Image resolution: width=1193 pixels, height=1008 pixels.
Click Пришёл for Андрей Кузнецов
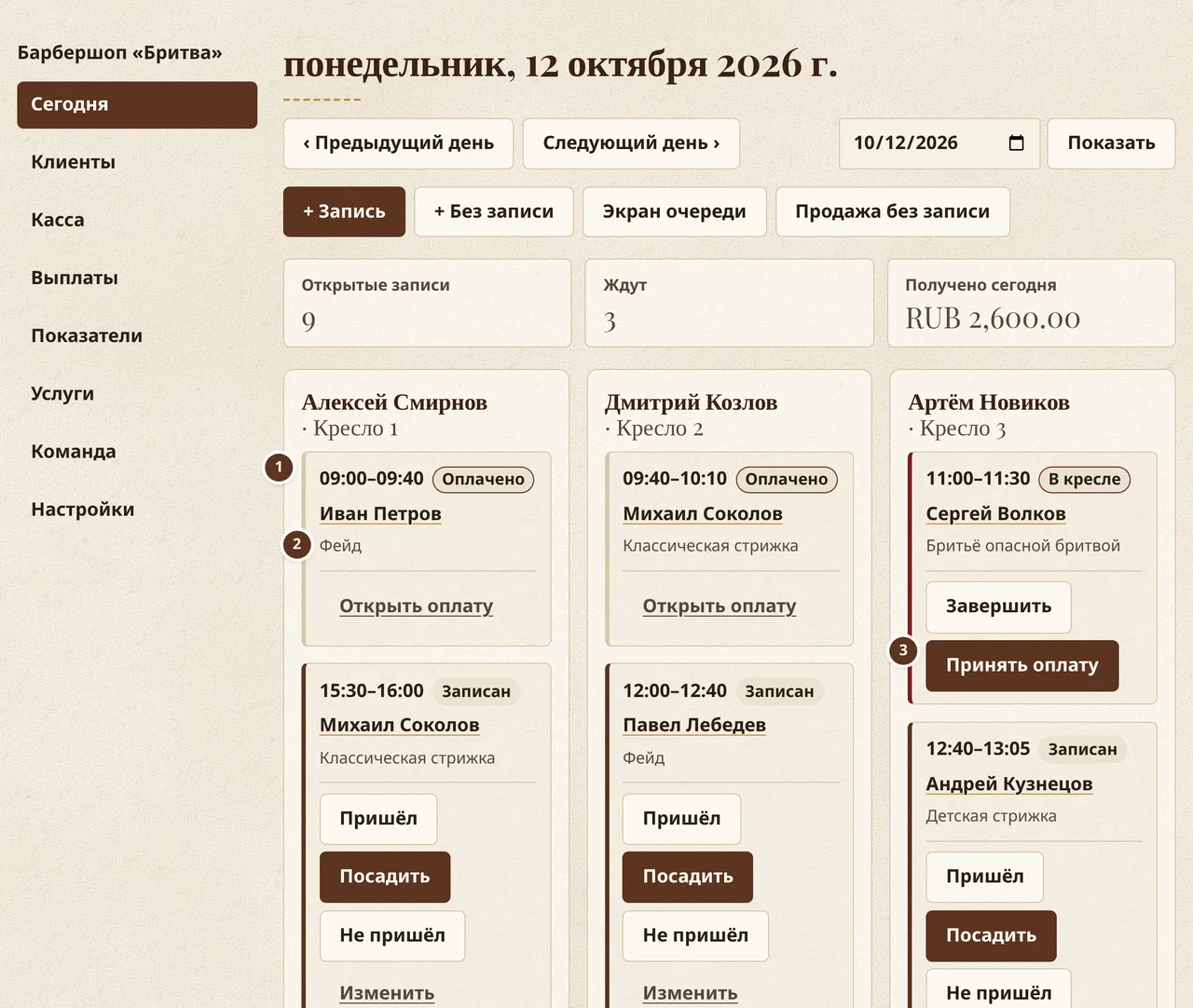984,877
